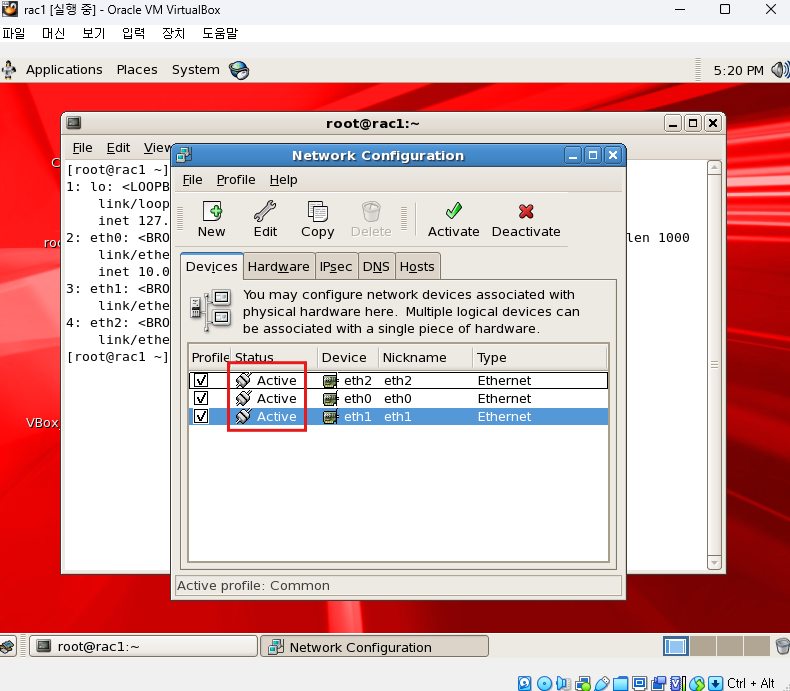Sort device list by Device column header
The width and height of the screenshot is (790, 691).
point(348,358)
